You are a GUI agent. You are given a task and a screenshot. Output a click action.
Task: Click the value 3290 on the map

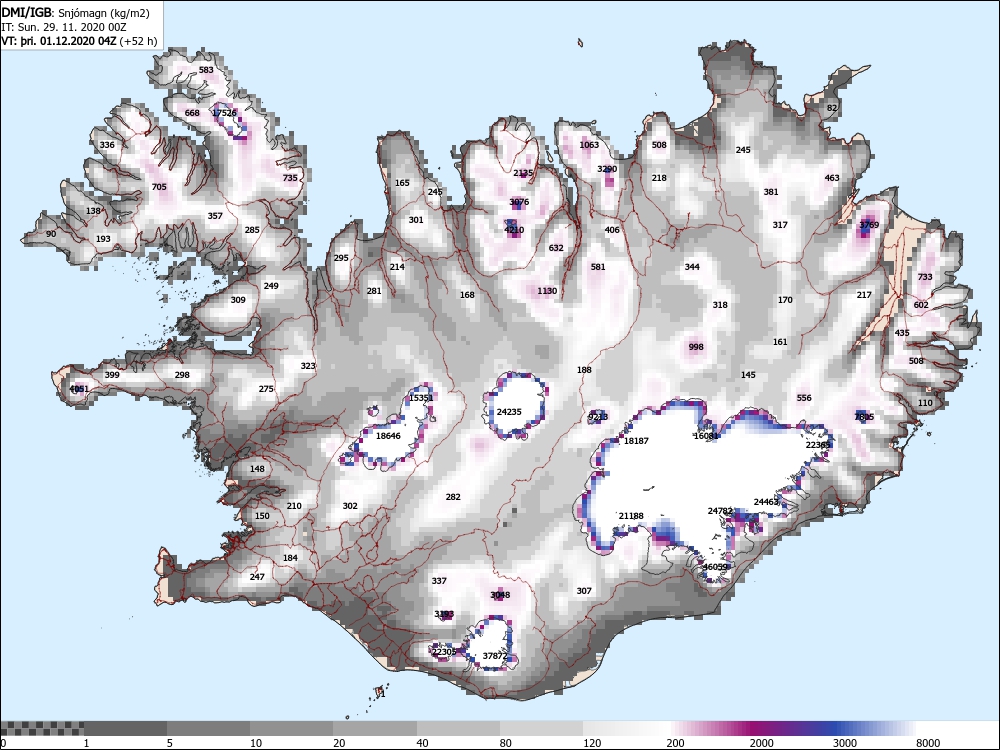tap(607, 169)
